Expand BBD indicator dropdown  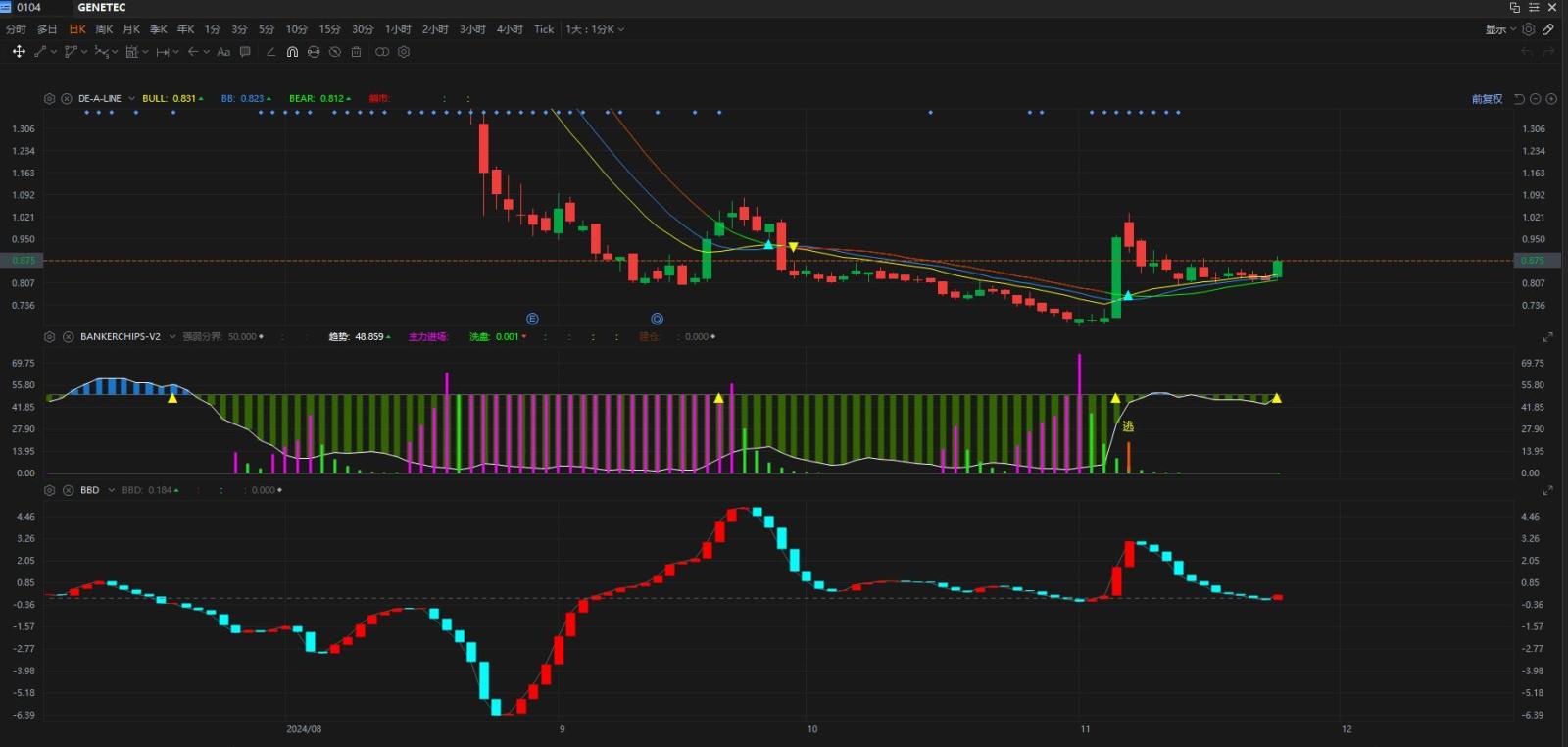pyautogui.click(x=112, y=490)
